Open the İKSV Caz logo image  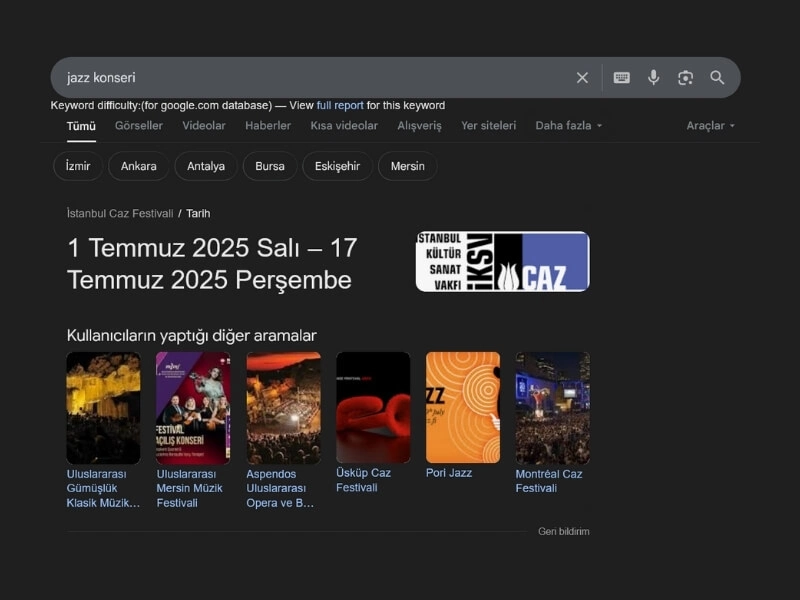click(502, 262)
